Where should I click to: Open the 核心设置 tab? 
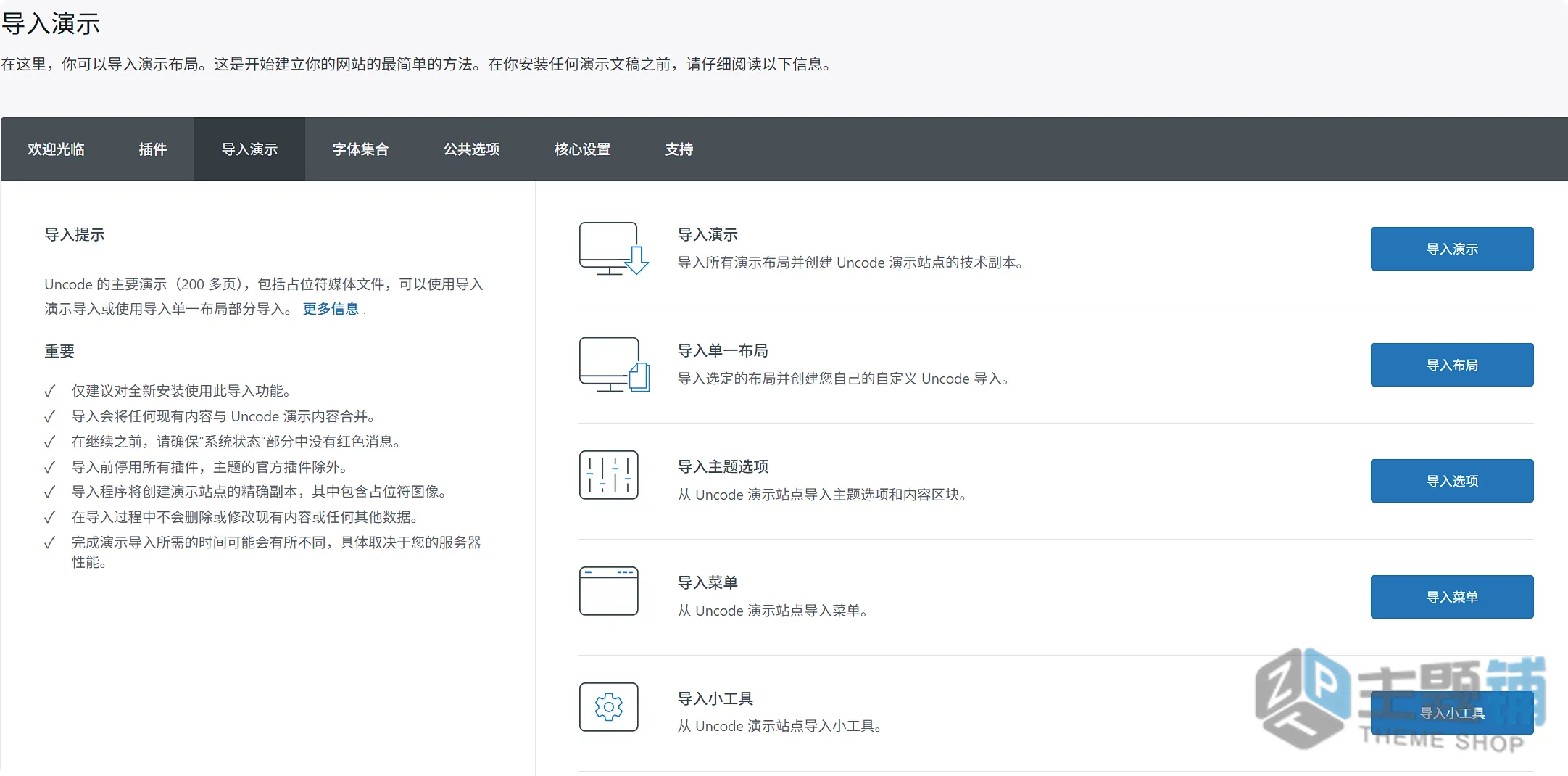[582, 149]
